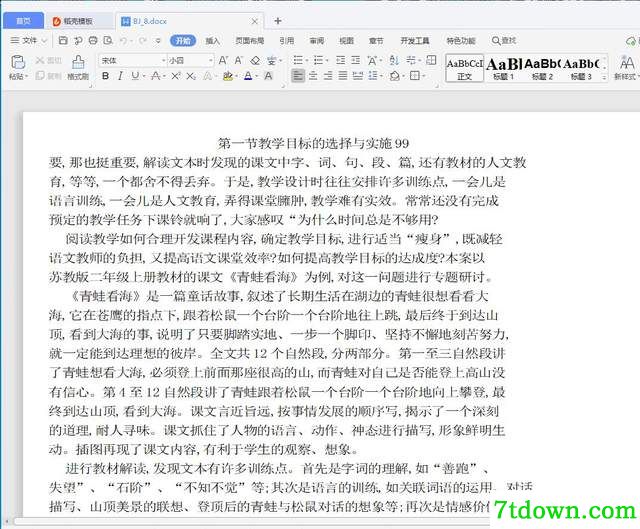Toggle Align Left paragraph alignment
The image size is (640, 529).
click(298, 76)
